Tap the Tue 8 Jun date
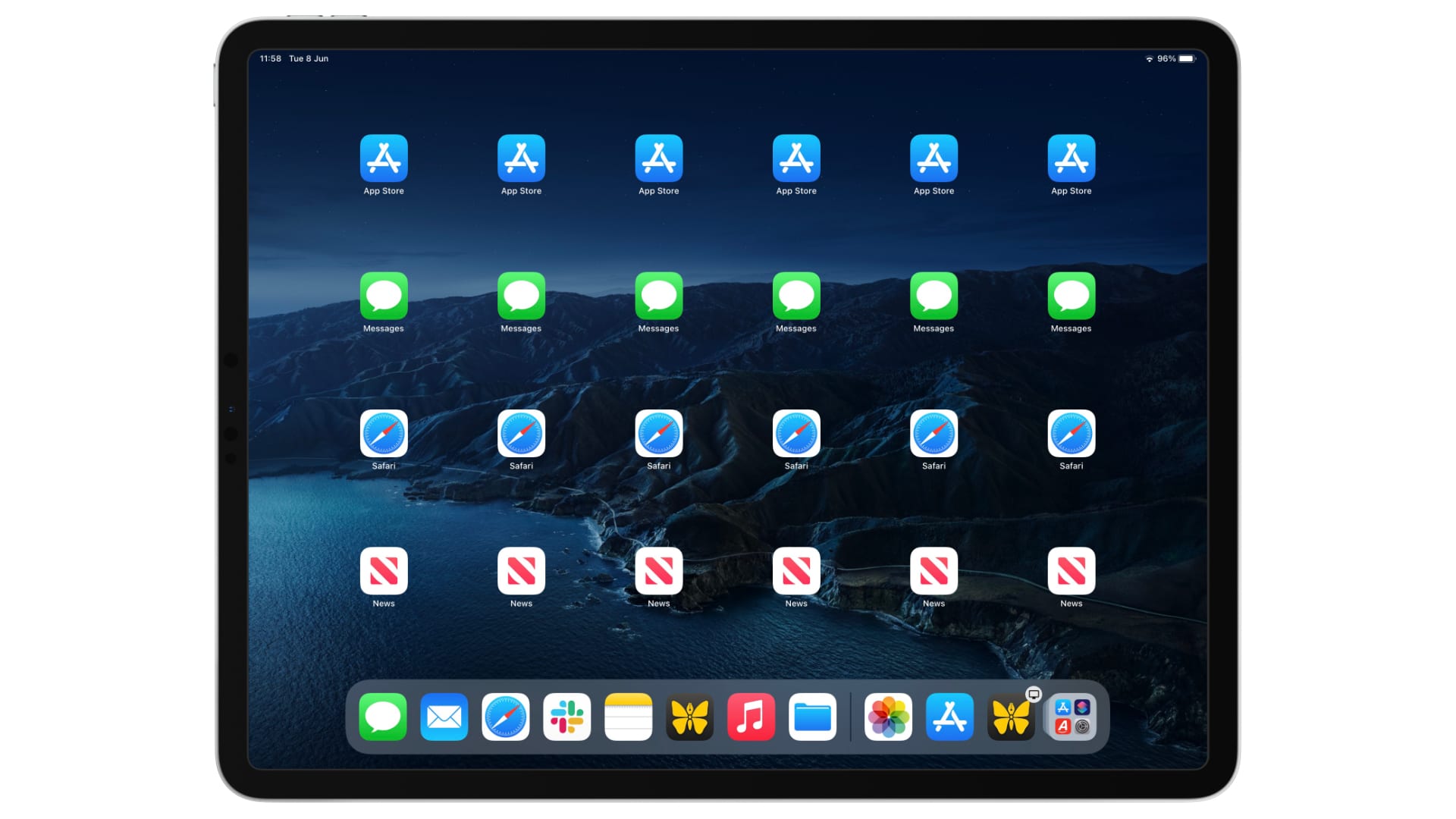 [x=309, y=58]
